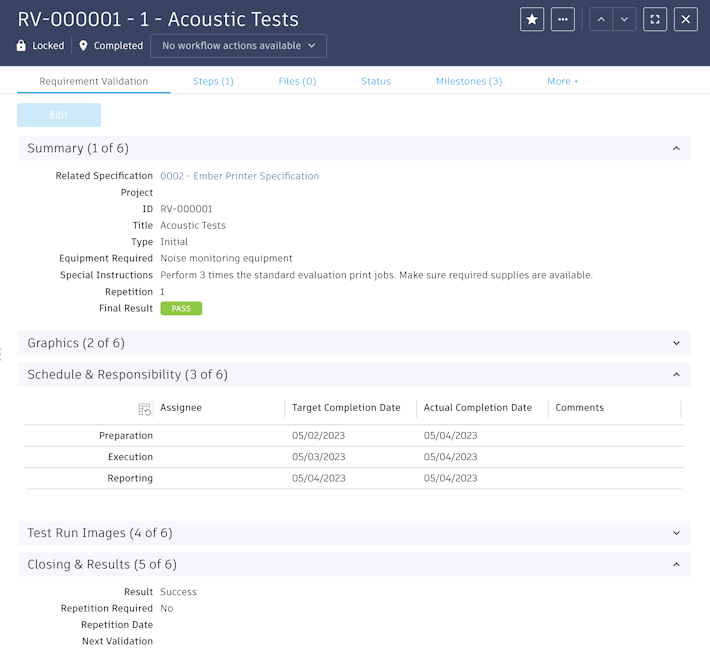The width and height of the screenshot is (710, 656).
Task: Toggle fullscreen view icon
Action: tap(655, 19)
